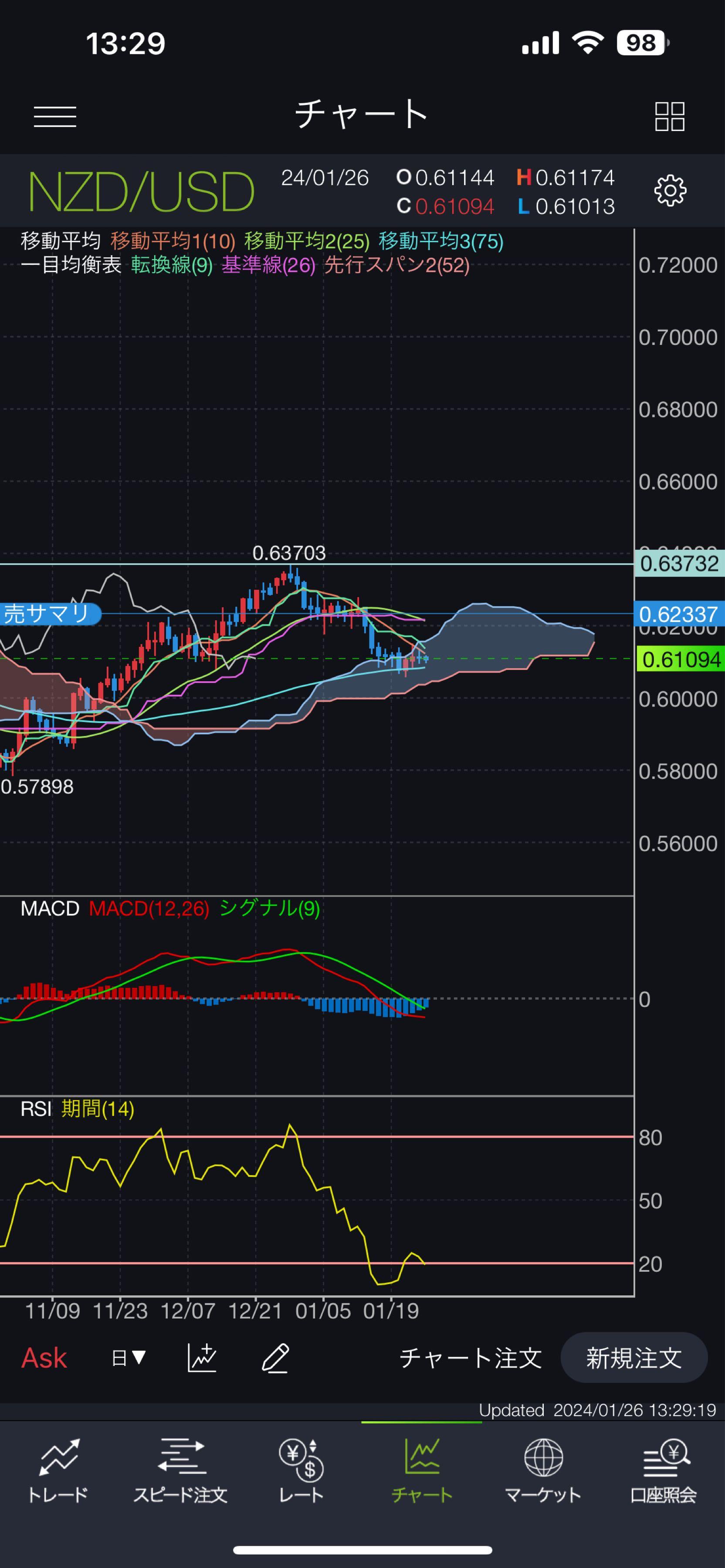725x1568 pixels.
Task: Toggle the 一目均衡表 転換線(9) line
Action: coord(169,265)
